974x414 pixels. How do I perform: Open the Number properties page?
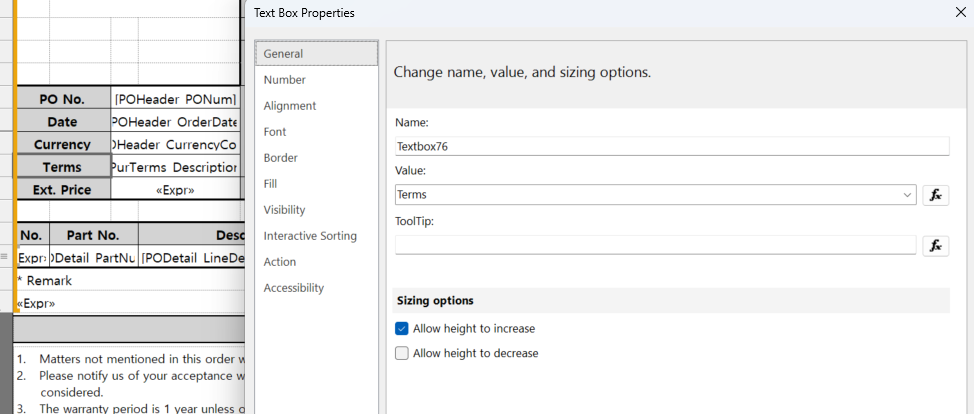(284, 80)
